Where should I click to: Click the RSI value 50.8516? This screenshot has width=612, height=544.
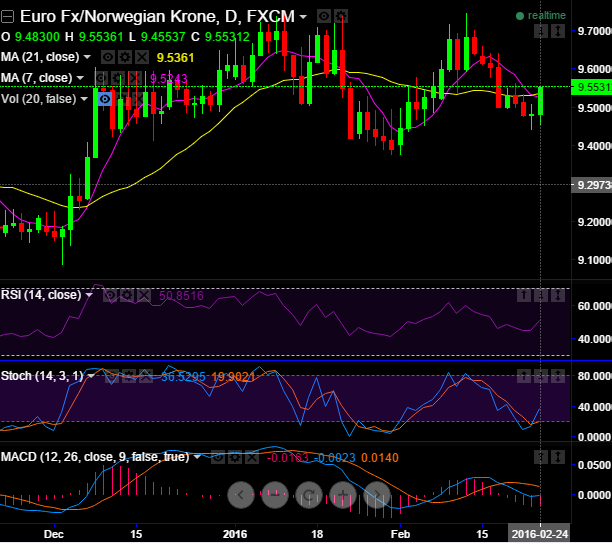(181, 296)
